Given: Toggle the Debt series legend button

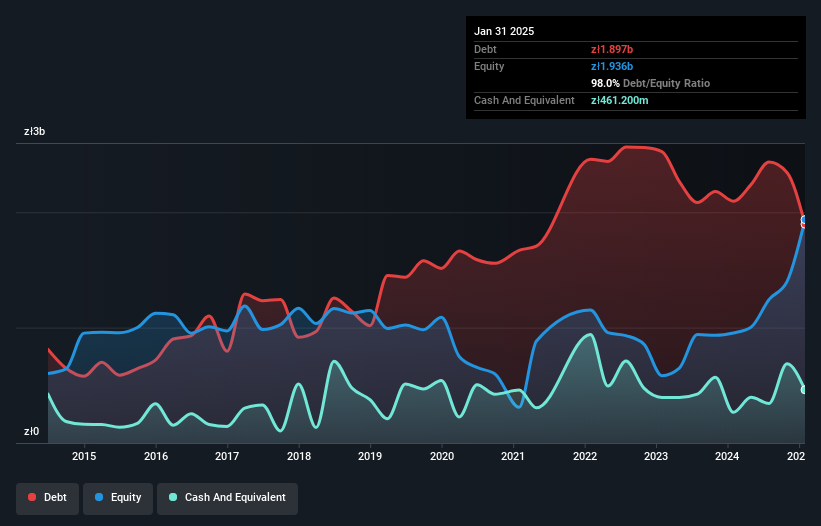Looking at the screenshot, I should (48, 498).
